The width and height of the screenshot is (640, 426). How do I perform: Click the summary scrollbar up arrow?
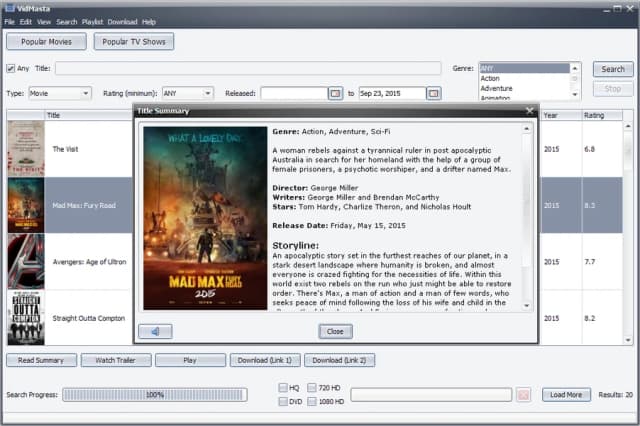click(x=527, y=129)
